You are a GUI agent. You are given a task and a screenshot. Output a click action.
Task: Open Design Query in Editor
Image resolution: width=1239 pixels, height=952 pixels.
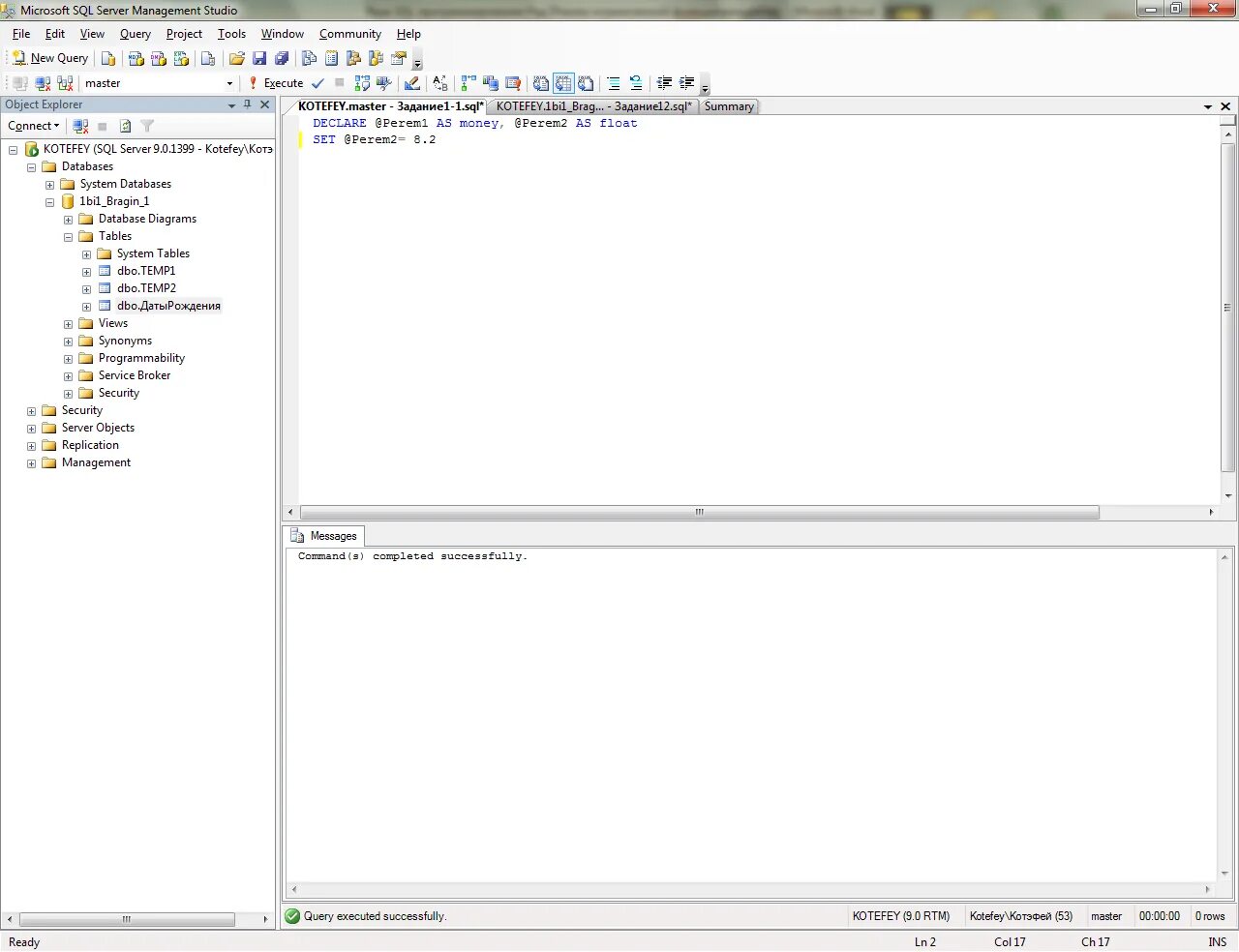(412, 83)
